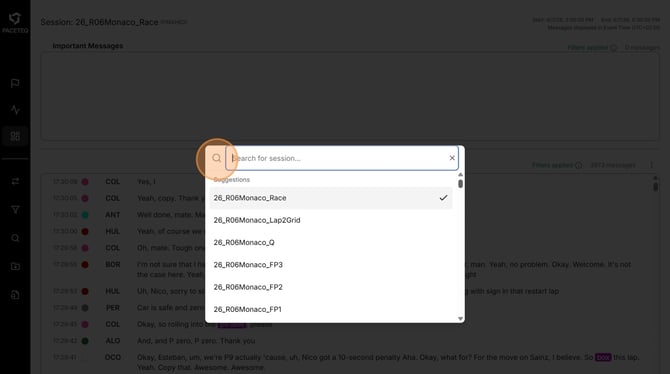
Task: Click the 'Session: 26_R06Monaco_Race' title
Action: [99, 22]
